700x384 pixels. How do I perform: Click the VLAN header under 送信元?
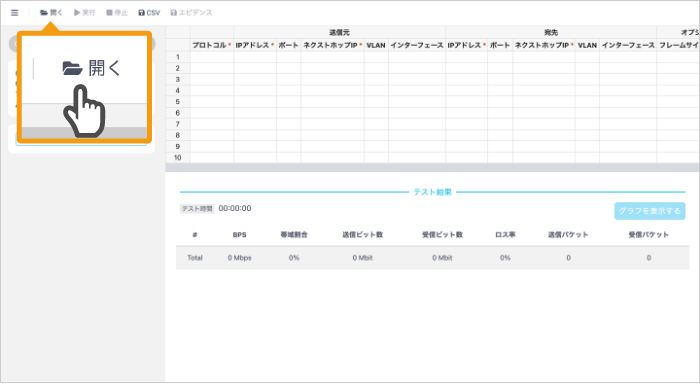(x=376, y=45)
